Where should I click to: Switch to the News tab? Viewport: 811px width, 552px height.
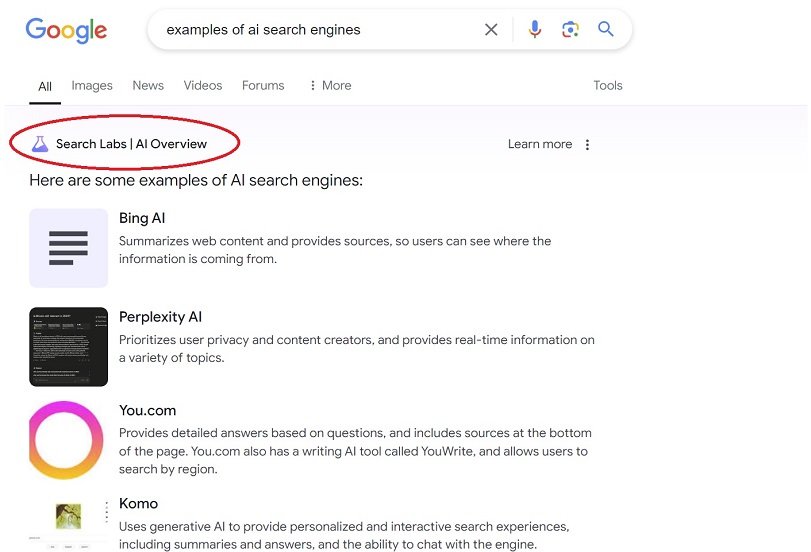(x=148, y=85)
